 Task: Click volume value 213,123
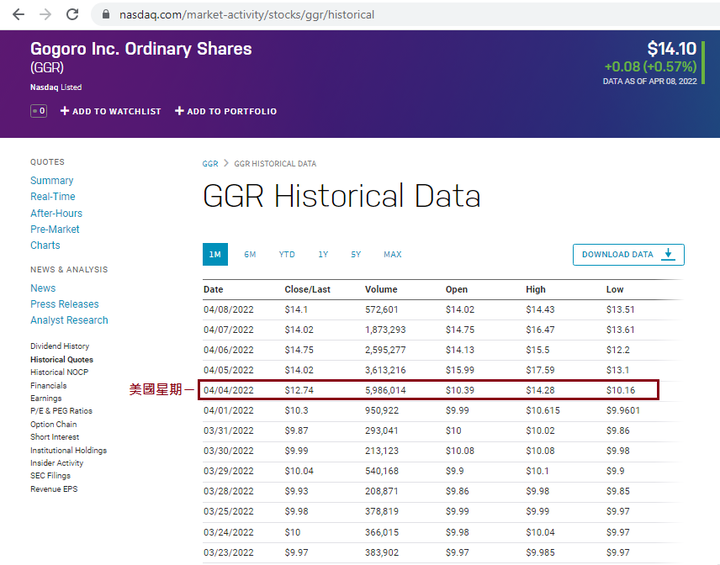pos(382,451)
